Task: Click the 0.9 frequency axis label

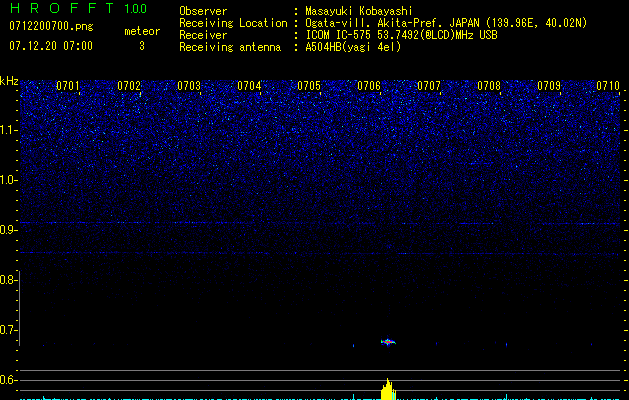Action: [x=8, y=230]
